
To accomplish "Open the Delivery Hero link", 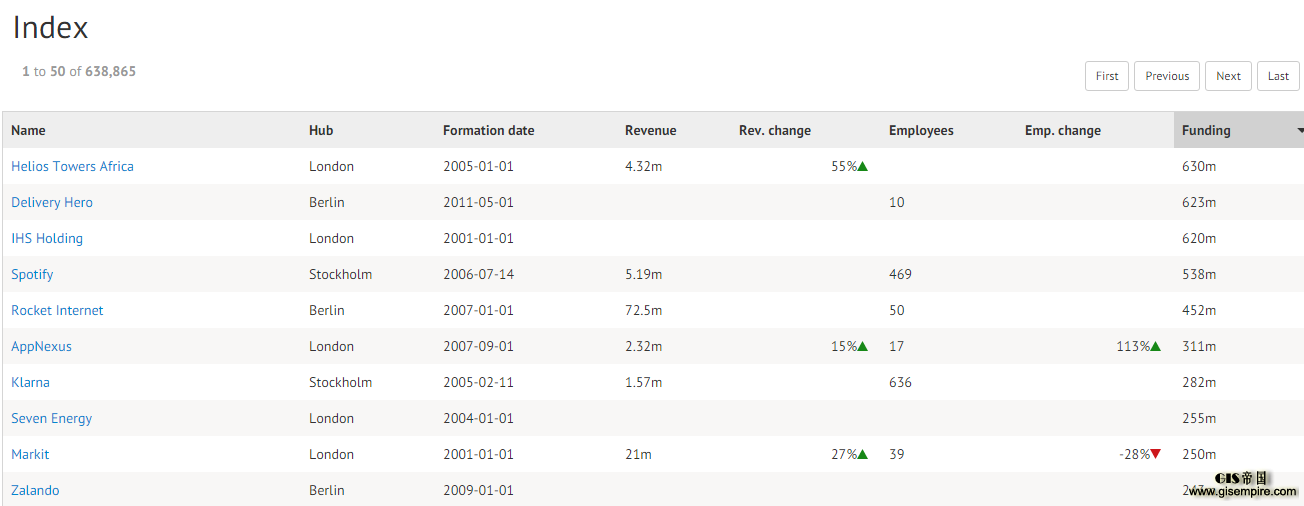I will (52, 202).
